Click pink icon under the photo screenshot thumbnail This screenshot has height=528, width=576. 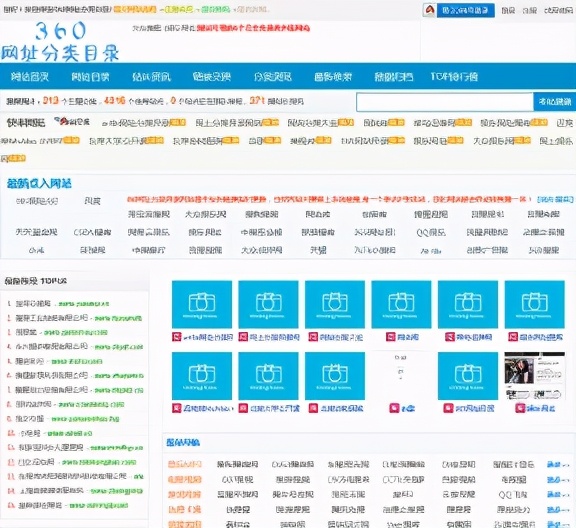click(520, 408)
